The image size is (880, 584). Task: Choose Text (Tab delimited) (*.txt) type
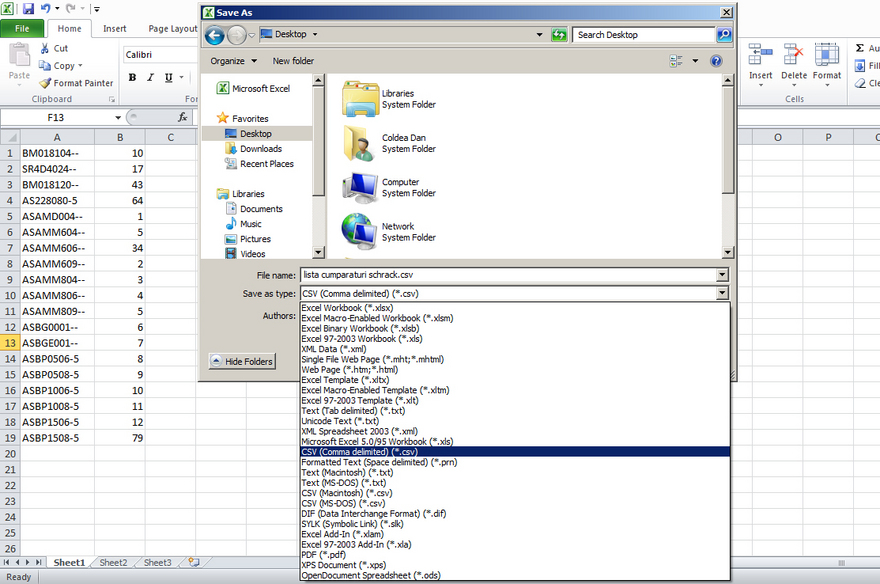click(x=515, y=411)
